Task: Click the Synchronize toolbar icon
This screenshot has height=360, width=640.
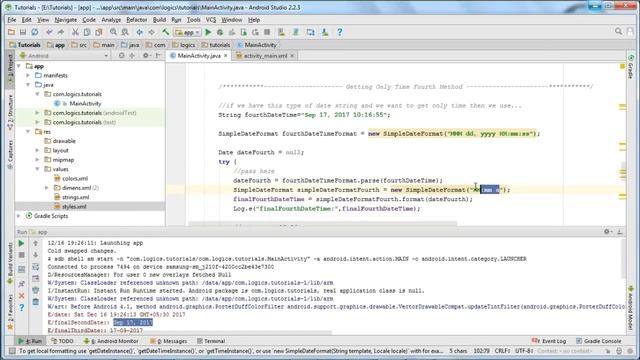Action: click(35, 32)
